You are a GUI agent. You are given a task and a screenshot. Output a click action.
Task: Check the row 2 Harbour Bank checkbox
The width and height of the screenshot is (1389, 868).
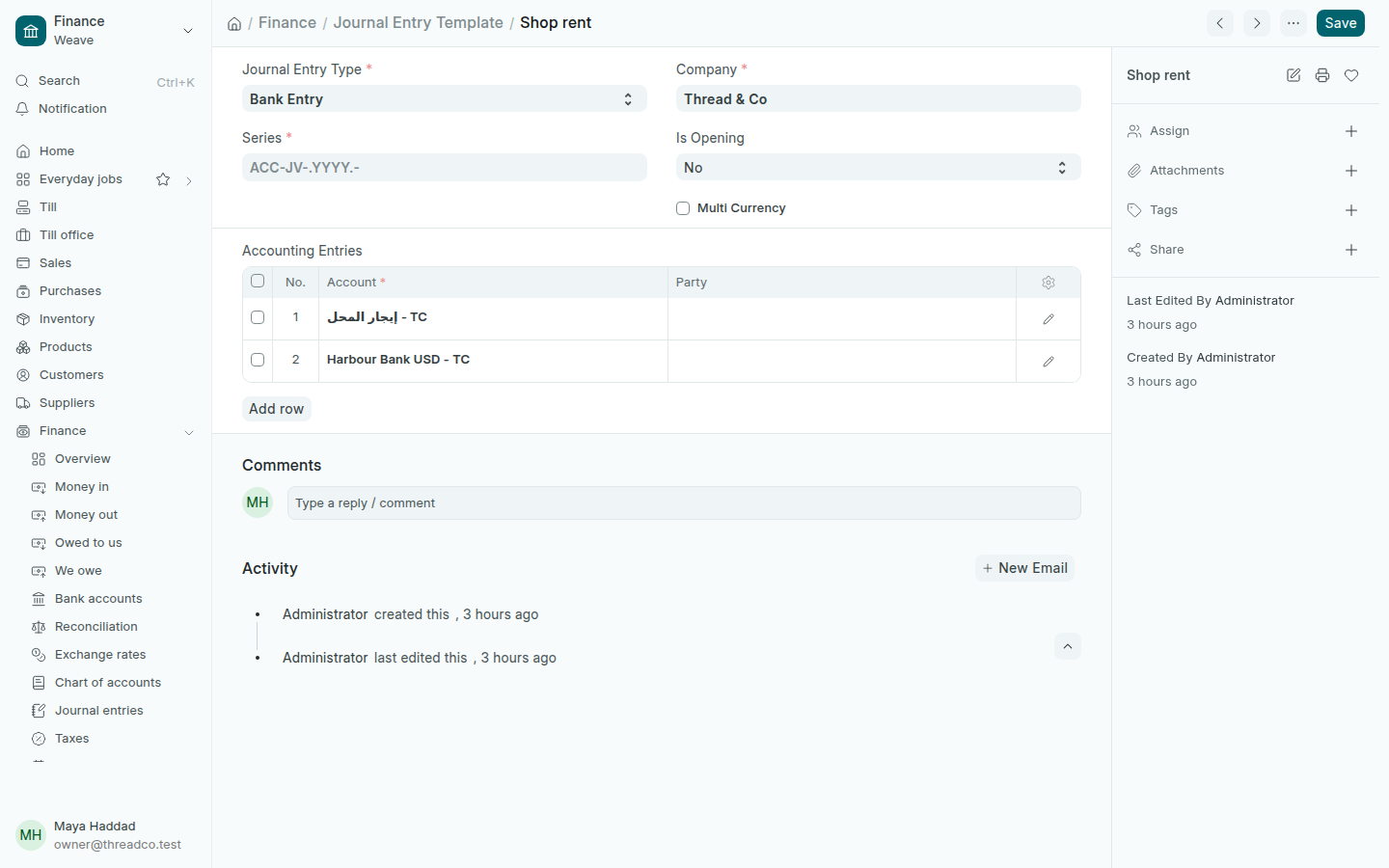tap(258, 360)
